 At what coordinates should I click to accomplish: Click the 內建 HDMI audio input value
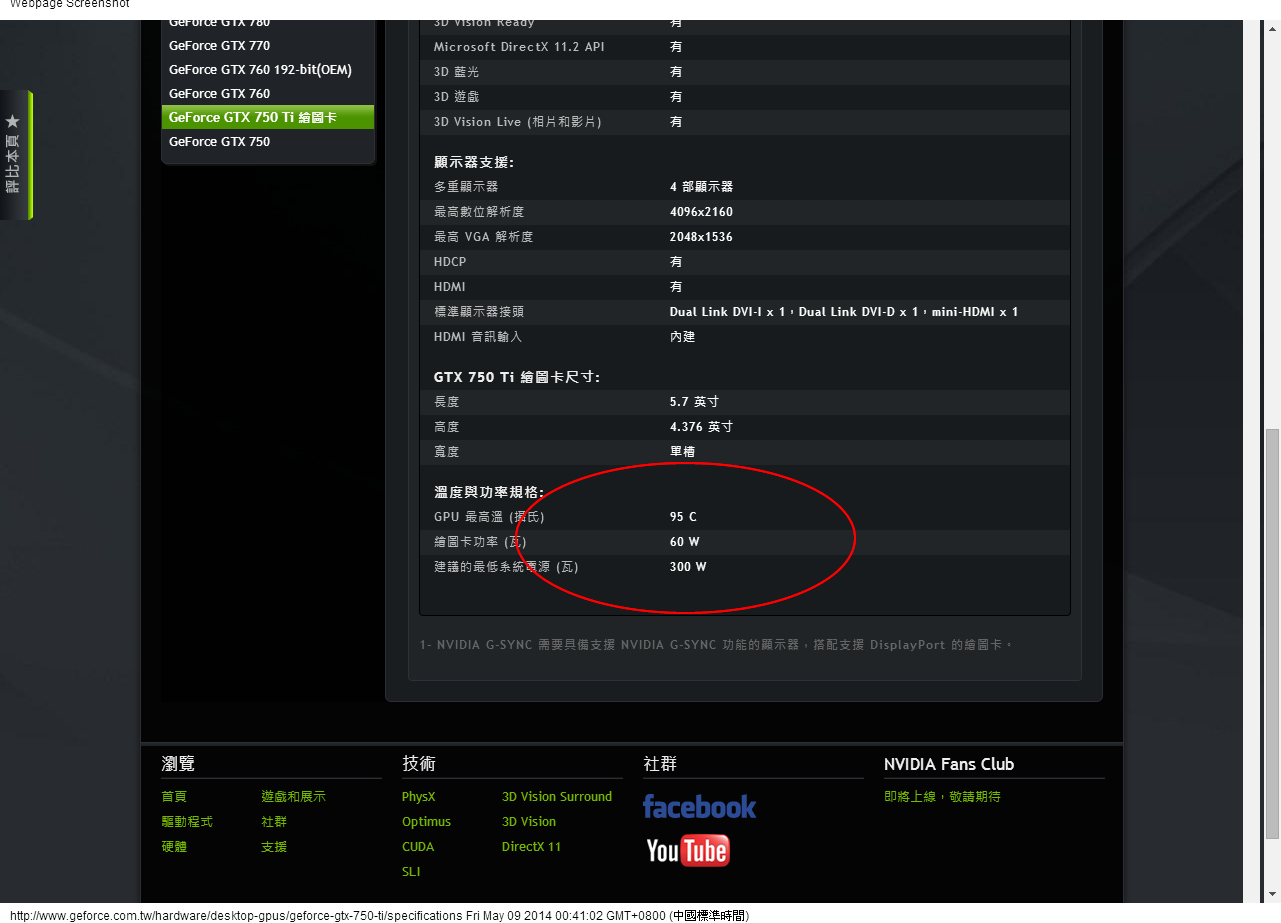[x=682, y=337]
